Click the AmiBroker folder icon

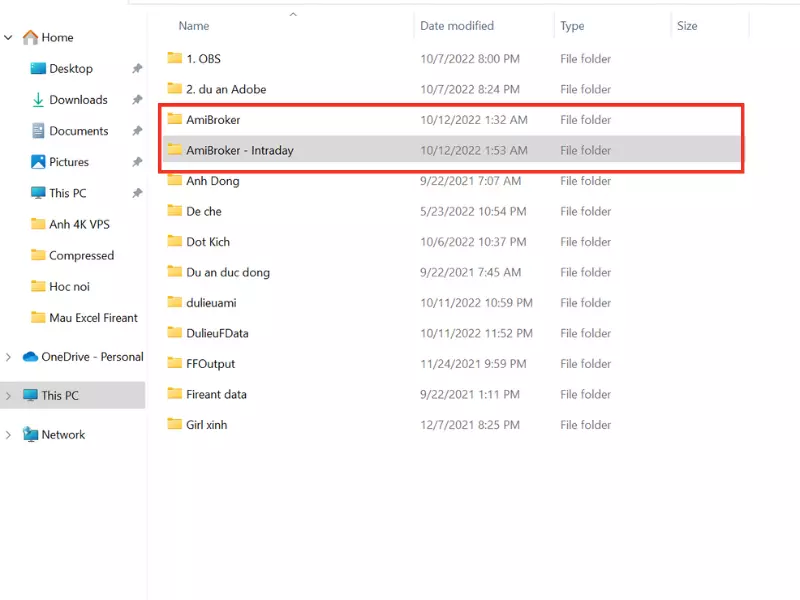[x=174, y=119]
